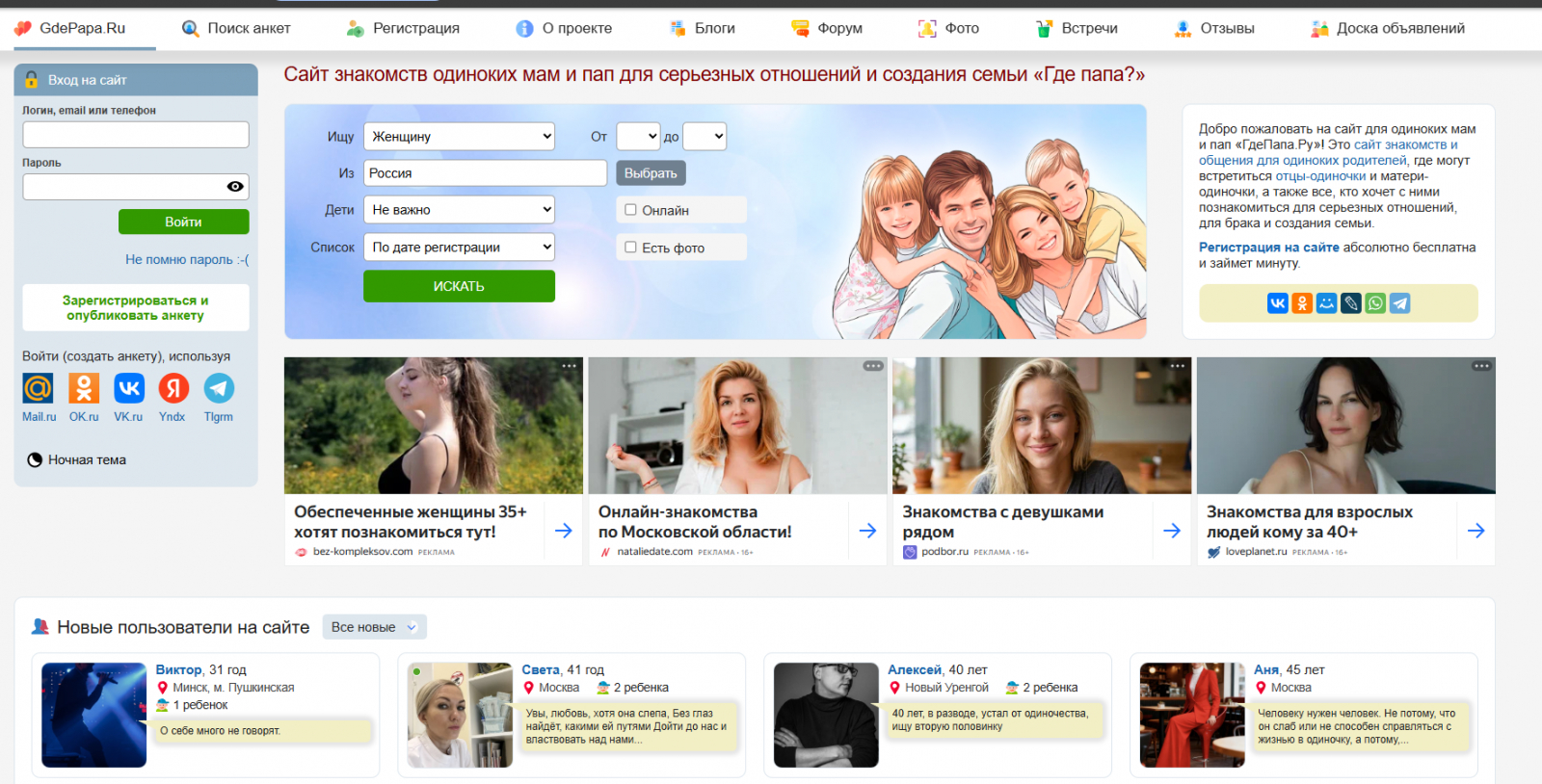The height and width of the screenshot is (784, 1542).
Task: Focus the login, email or phone field
Action: tap(136, 135)
